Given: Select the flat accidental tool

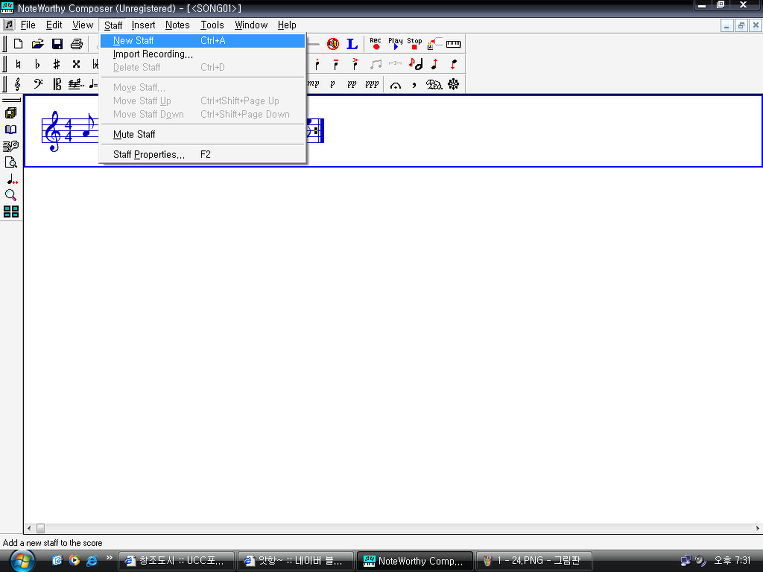Looking at the screenshot, I should point(37,64).
